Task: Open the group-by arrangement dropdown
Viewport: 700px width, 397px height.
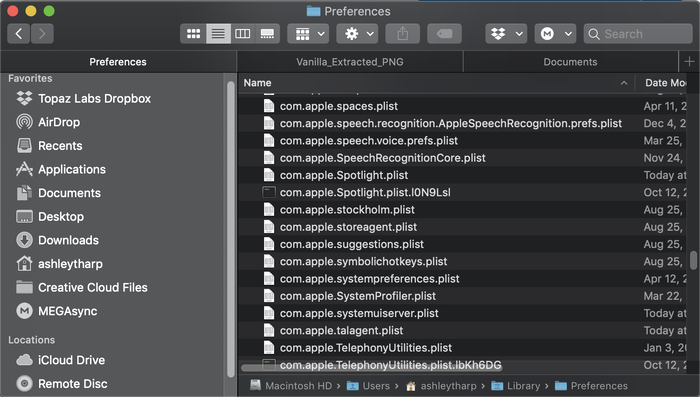Action: point(308,33)
